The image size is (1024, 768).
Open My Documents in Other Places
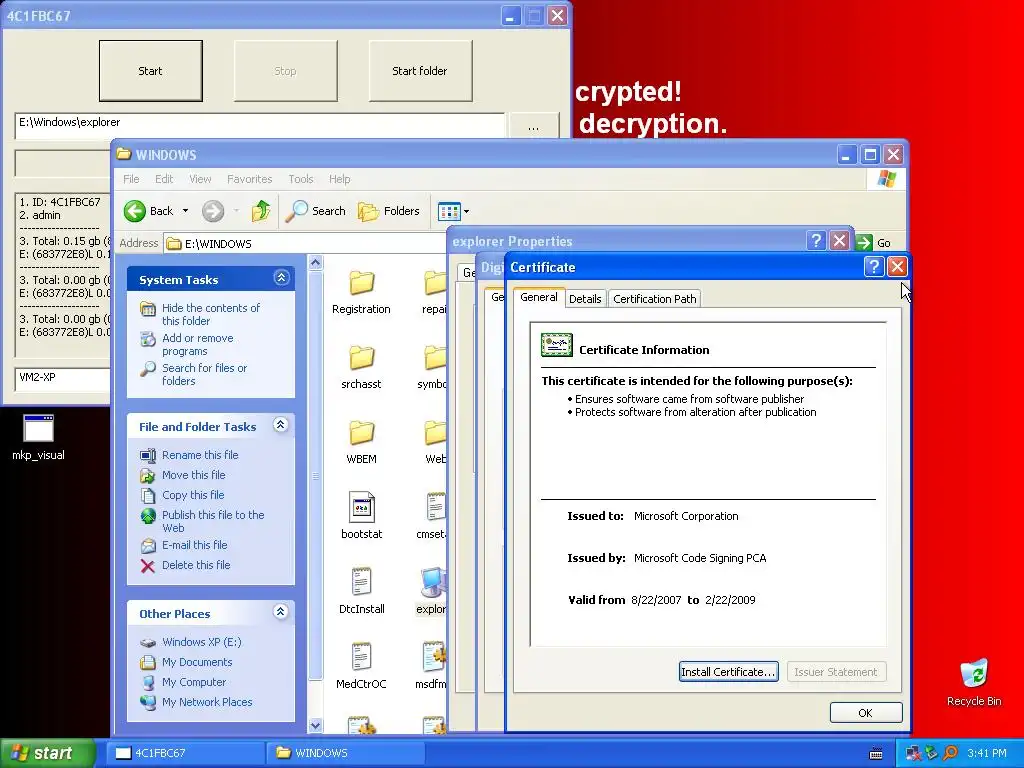point(197,662)
